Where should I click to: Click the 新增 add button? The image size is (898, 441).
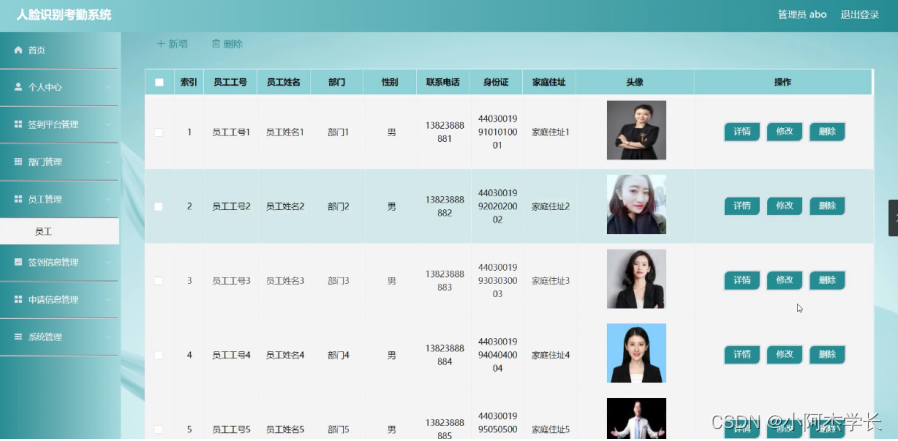[x=172, y=44]
